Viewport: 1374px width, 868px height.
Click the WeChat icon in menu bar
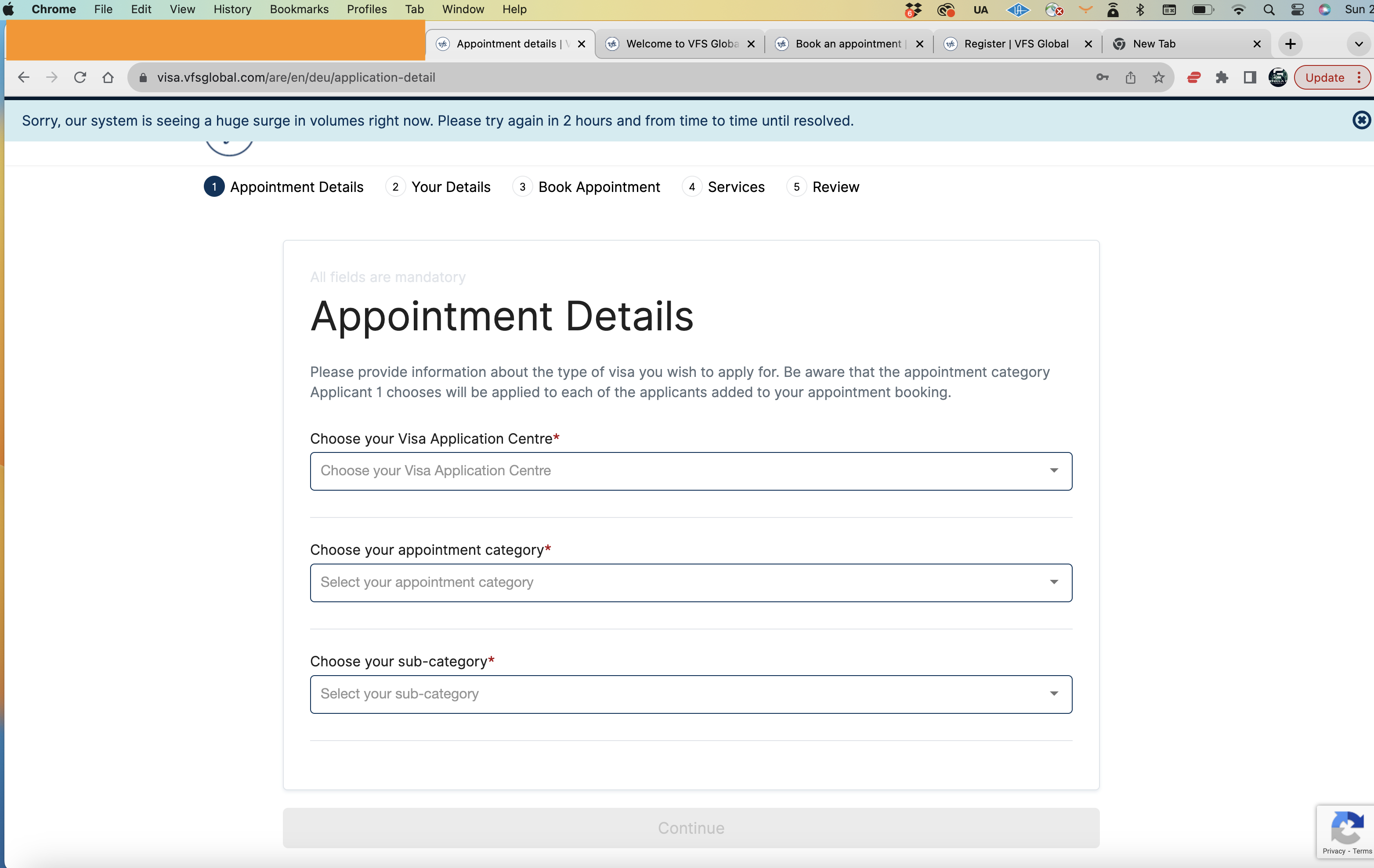pyautogui.click(x=944, y=10)
